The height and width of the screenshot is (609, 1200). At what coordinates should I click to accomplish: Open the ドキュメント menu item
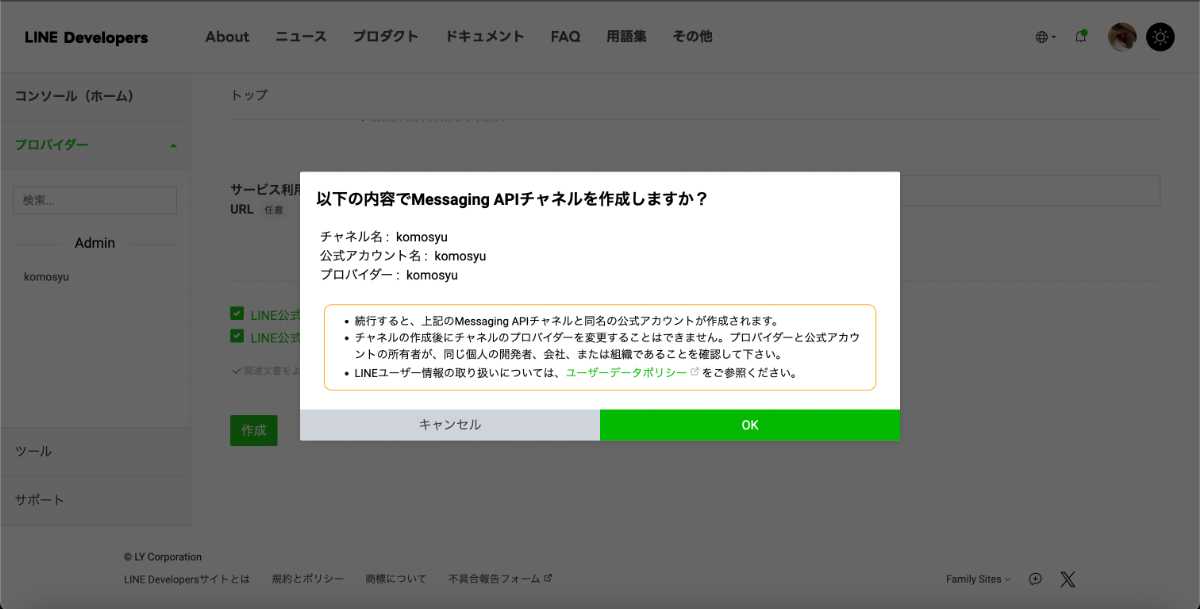(484, 36)
